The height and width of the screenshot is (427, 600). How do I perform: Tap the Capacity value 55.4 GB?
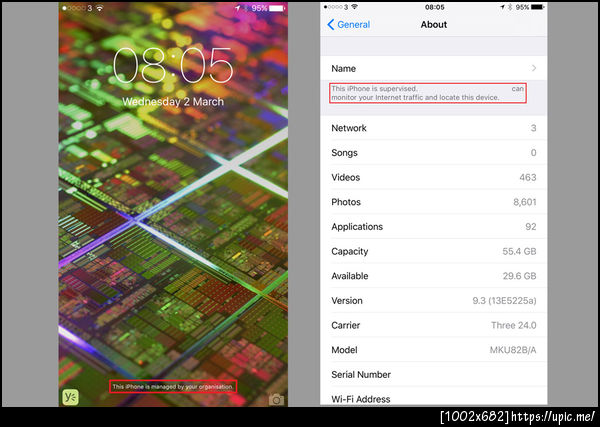519,251
